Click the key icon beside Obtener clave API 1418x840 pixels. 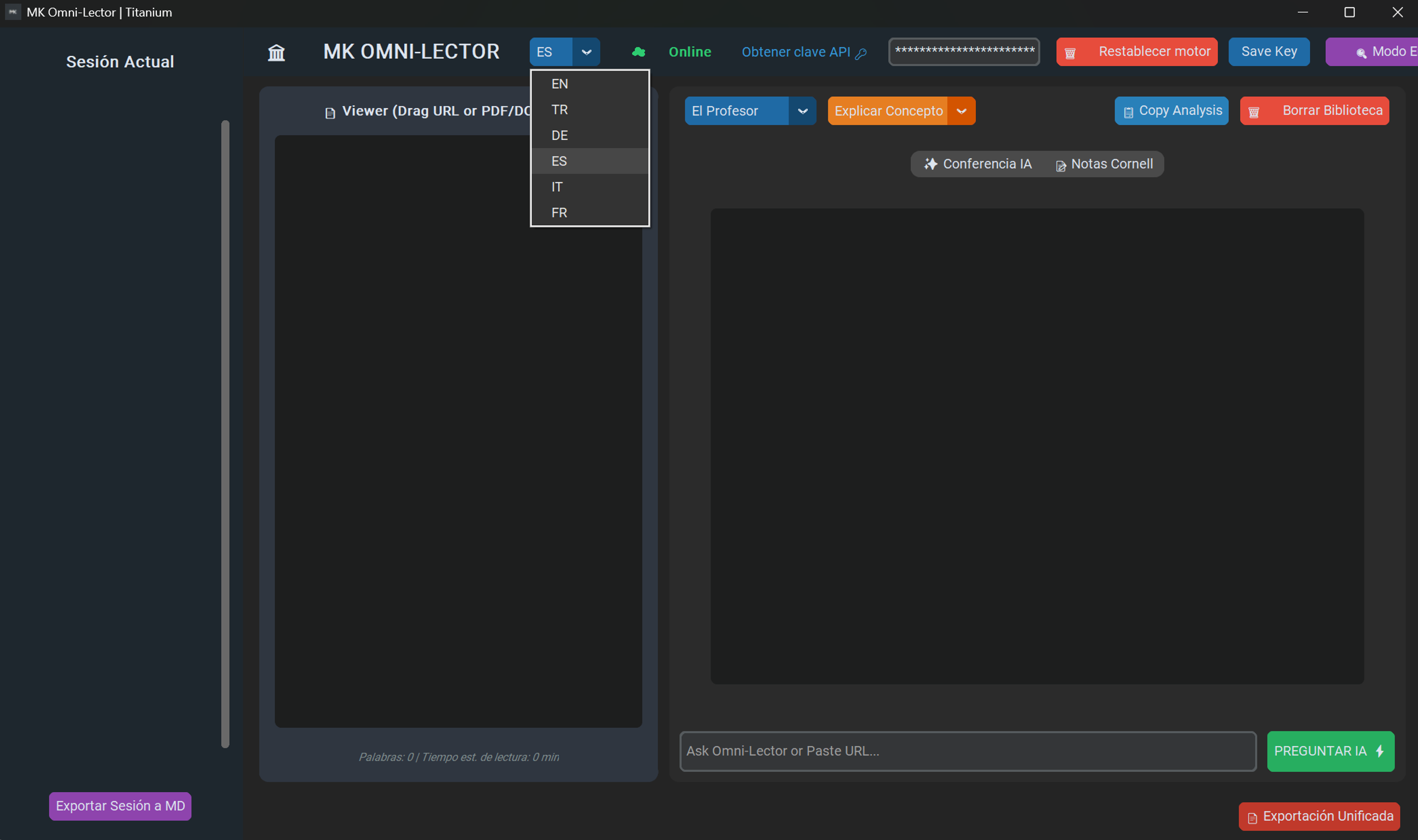tap(861, 54)
